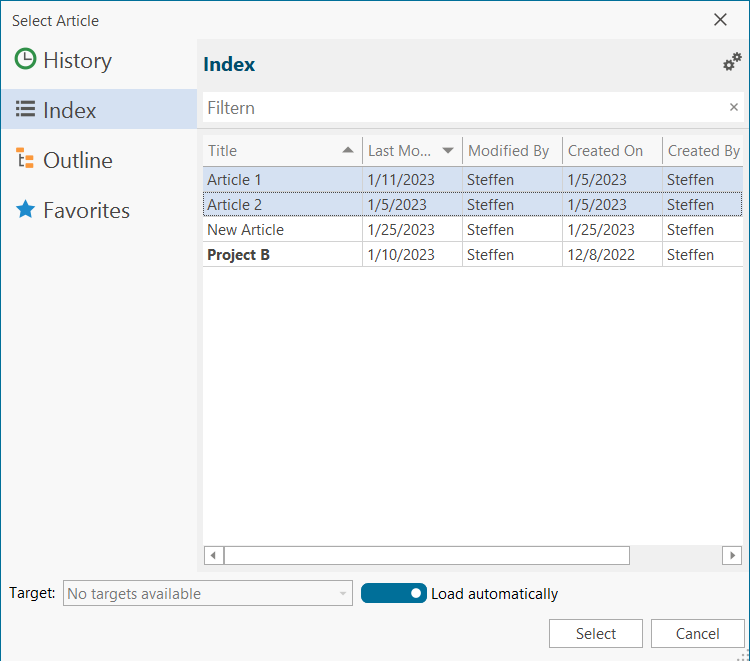Clear the filter with the X icon
Viewport: 750px width, 661px height.
[733, 107]
